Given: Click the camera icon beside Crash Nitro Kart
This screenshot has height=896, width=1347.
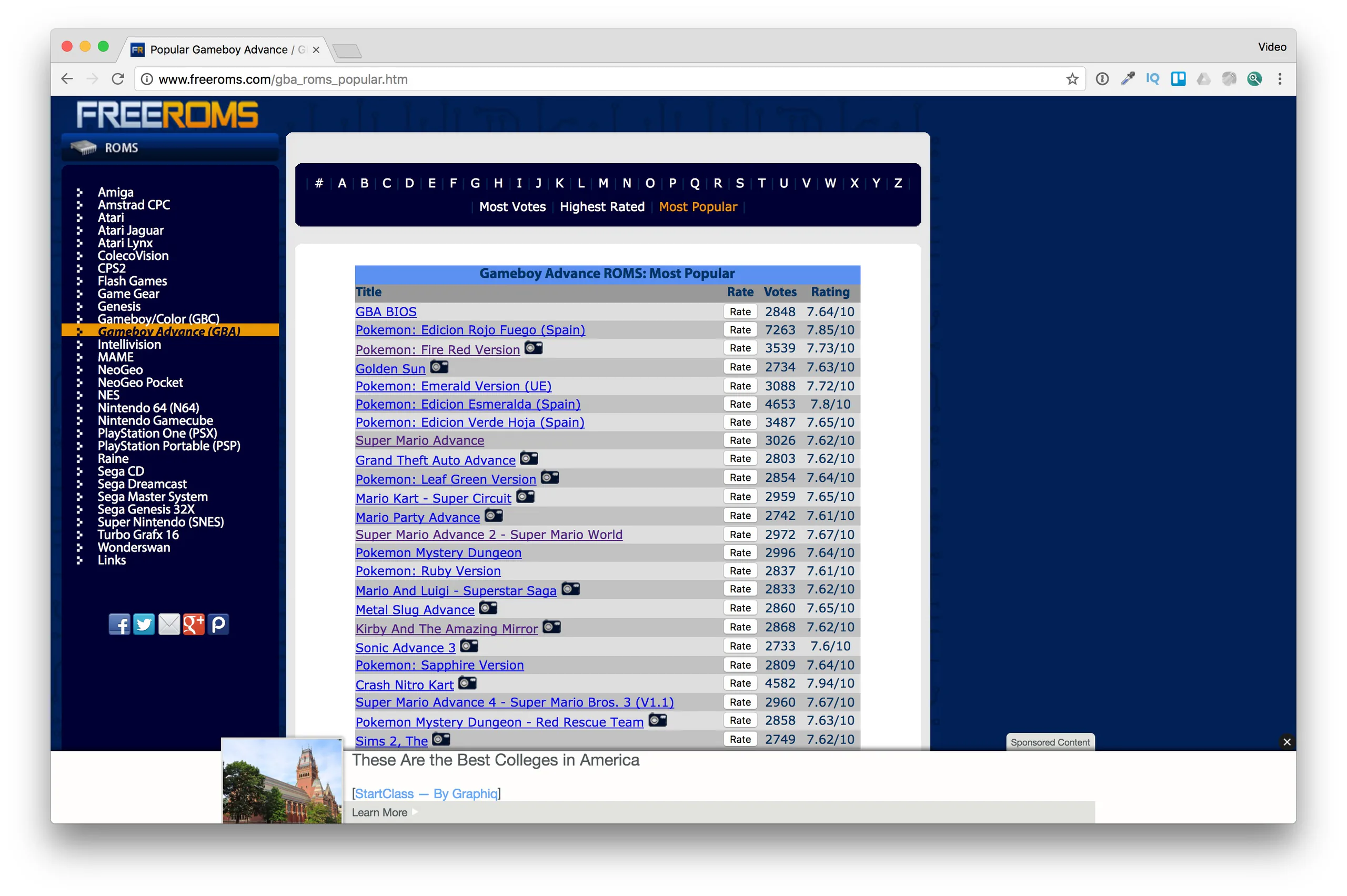Looking at the screenshot, I should pos(467,683).
